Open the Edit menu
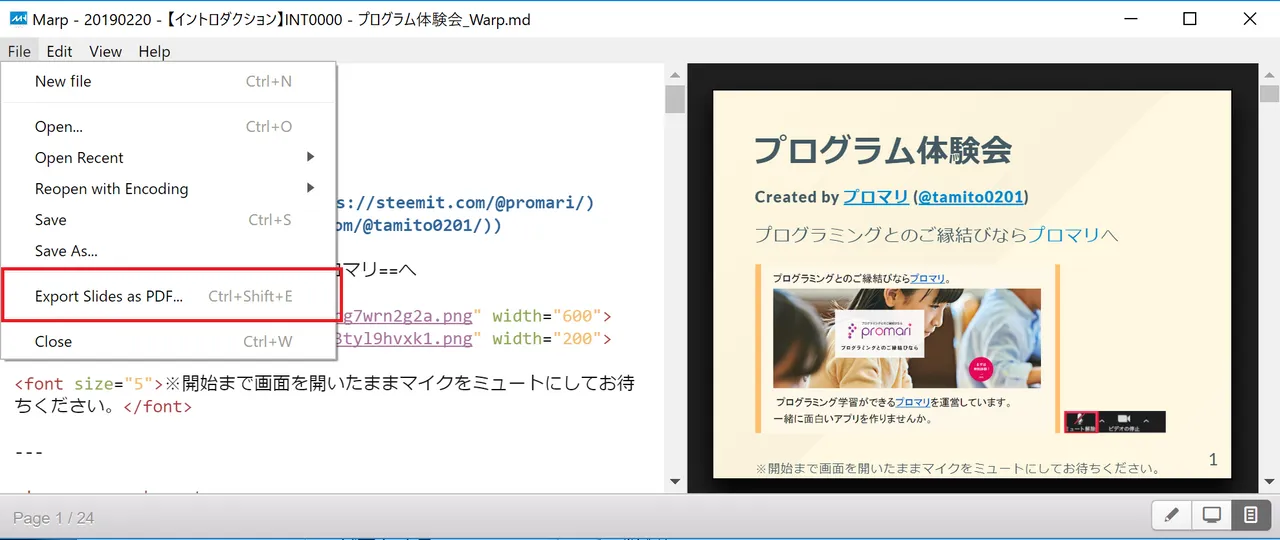Viewport: 1280px width, 540px height. [59, 51]
